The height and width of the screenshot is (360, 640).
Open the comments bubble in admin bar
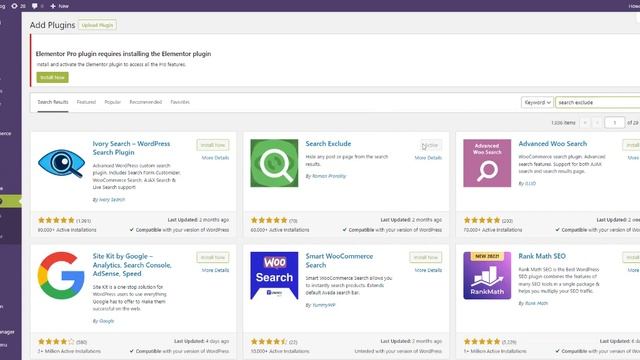35,6
